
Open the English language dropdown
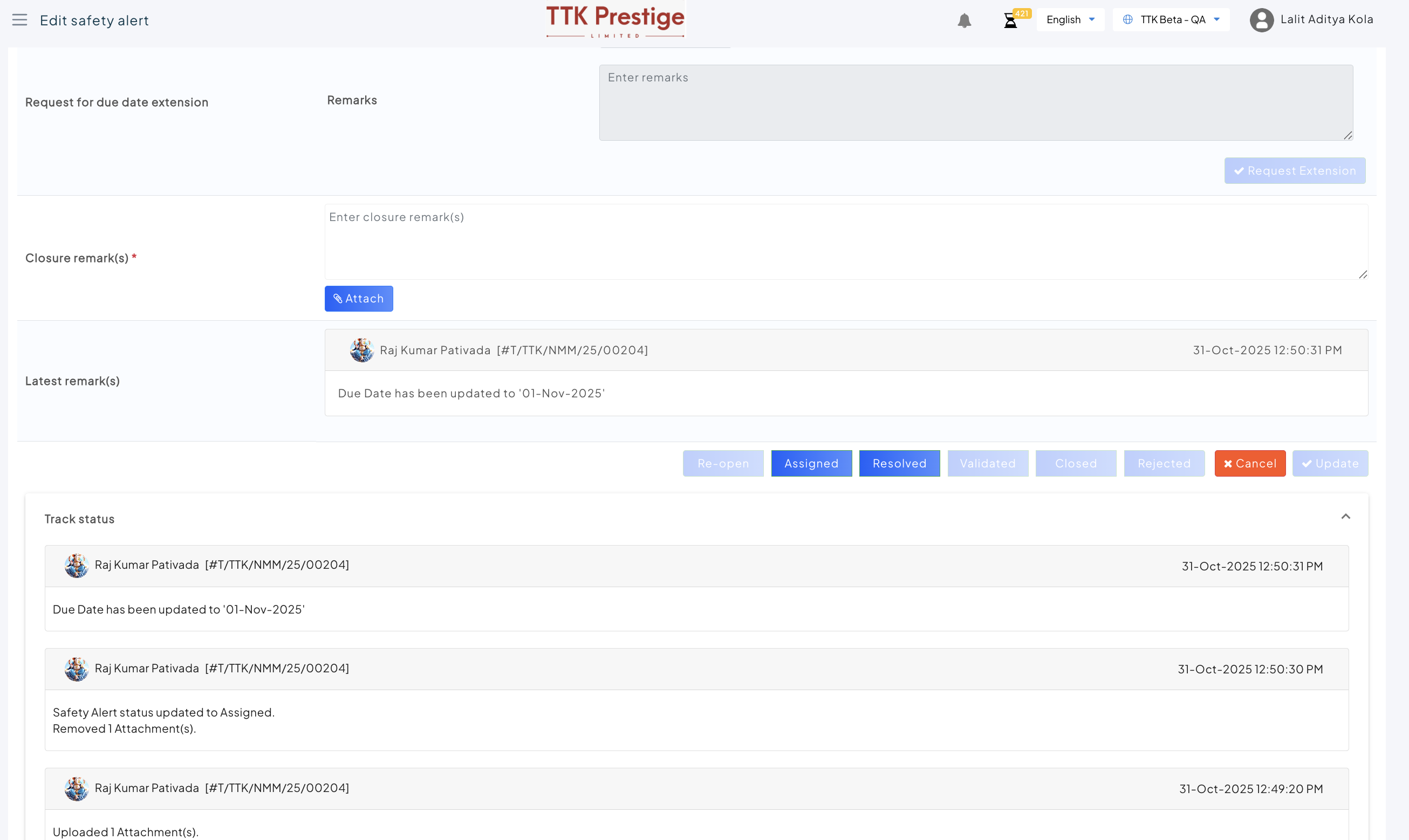[1070, 20]
